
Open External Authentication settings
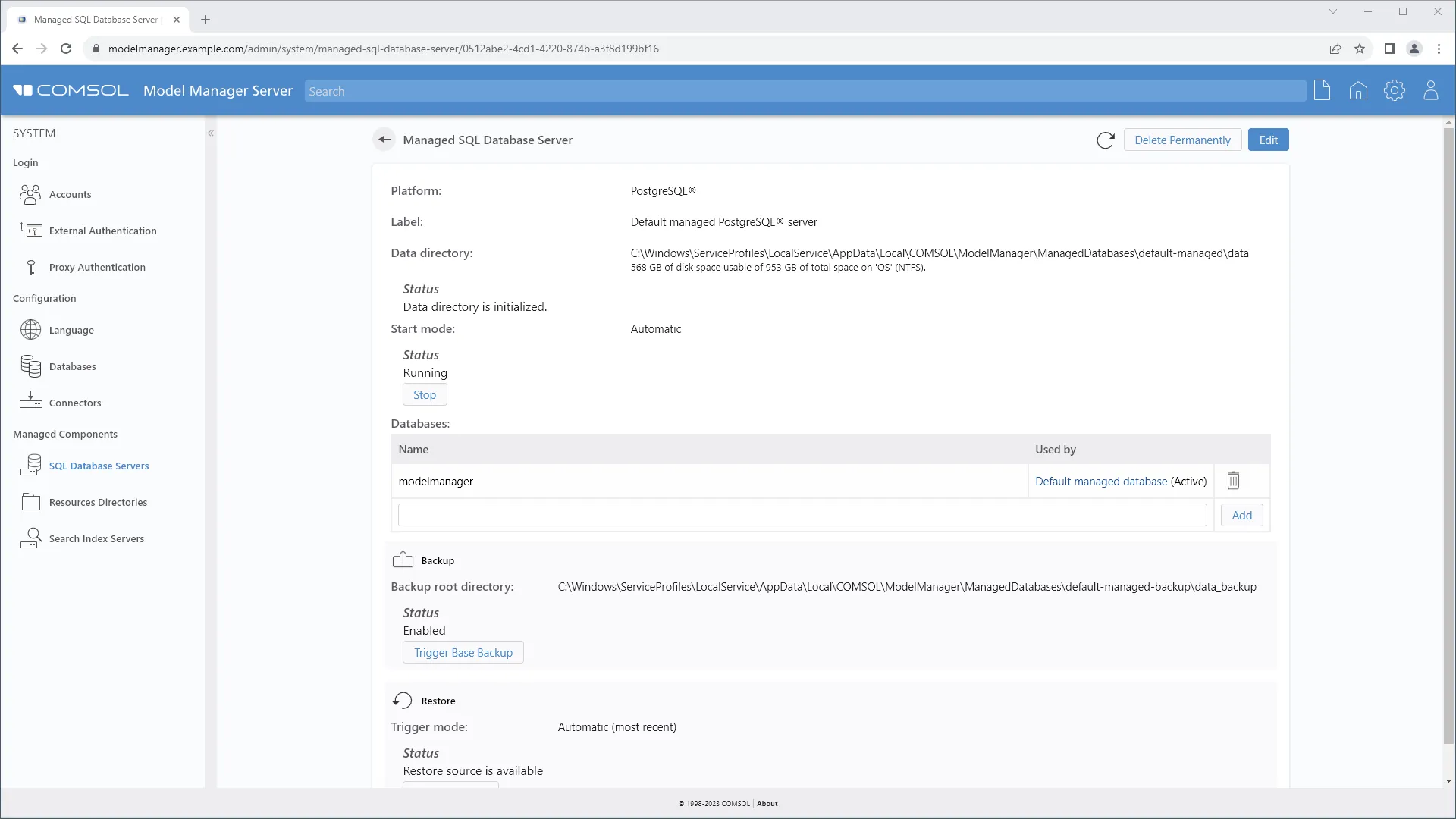102,231
